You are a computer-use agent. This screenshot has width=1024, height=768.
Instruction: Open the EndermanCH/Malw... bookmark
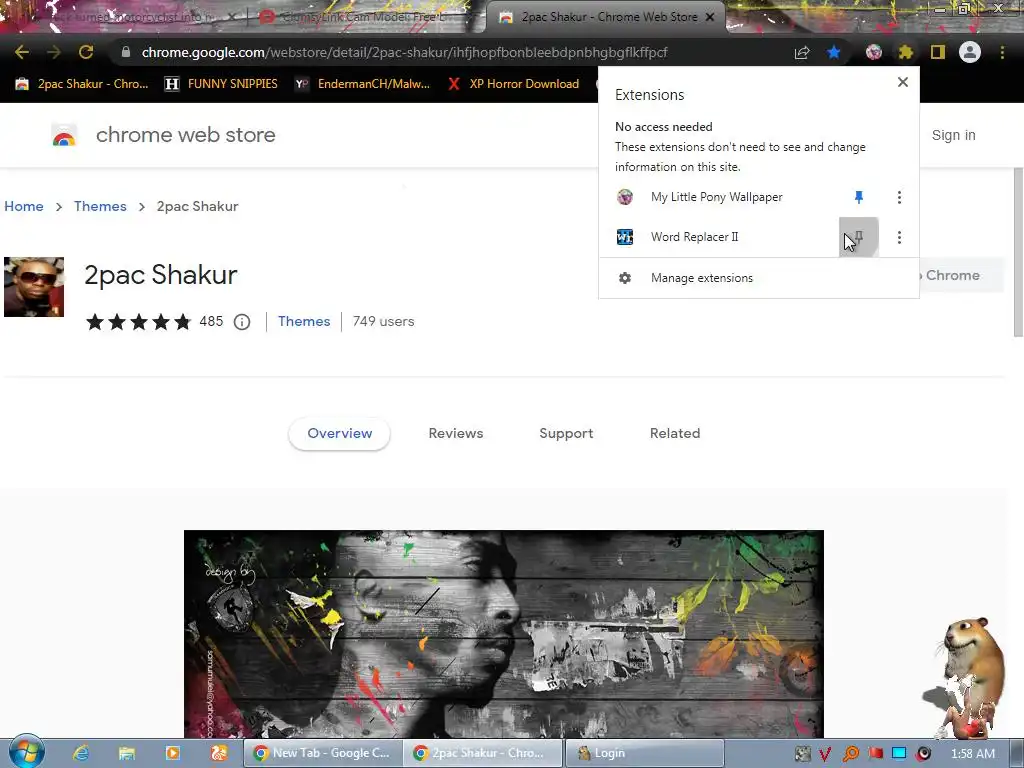pos(362,84)
